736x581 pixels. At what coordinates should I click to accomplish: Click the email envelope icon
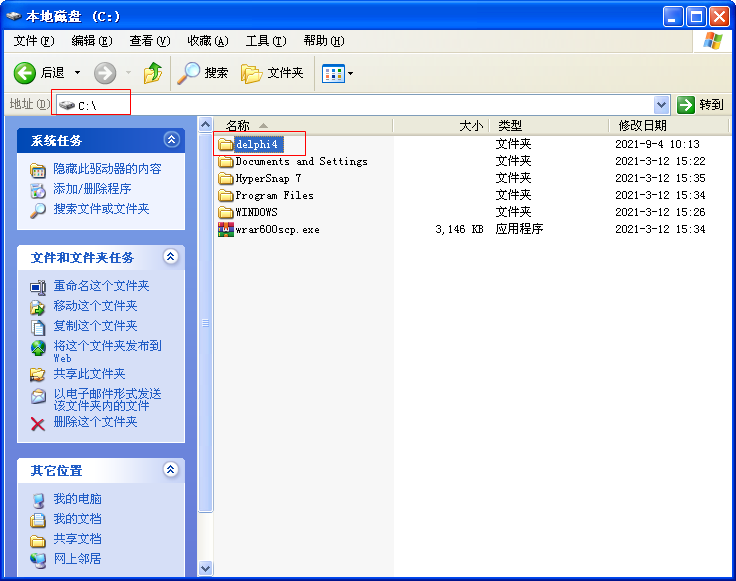click(38, 397)
